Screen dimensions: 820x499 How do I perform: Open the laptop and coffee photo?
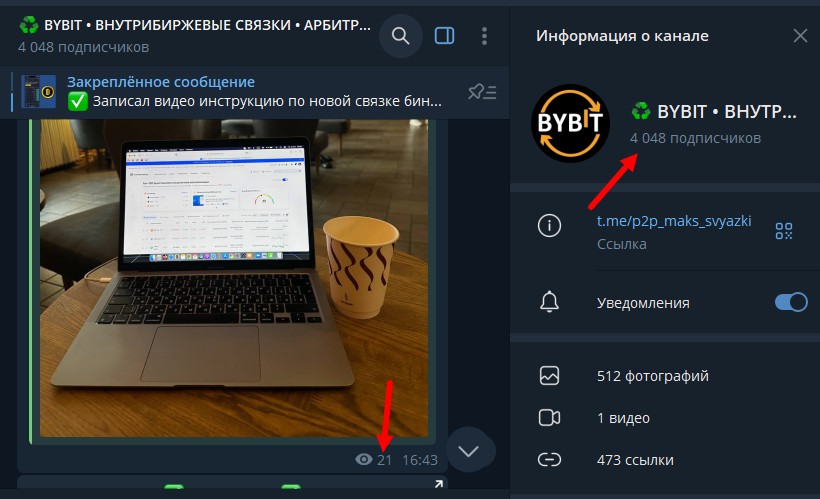(234, 278)
